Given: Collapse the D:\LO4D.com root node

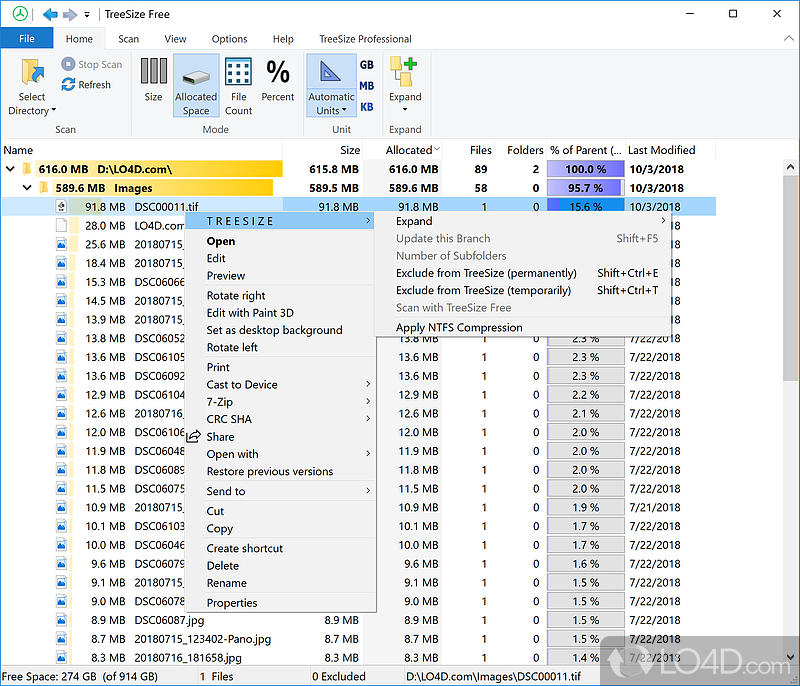Looking at the screenshot, I should point(10,169).
